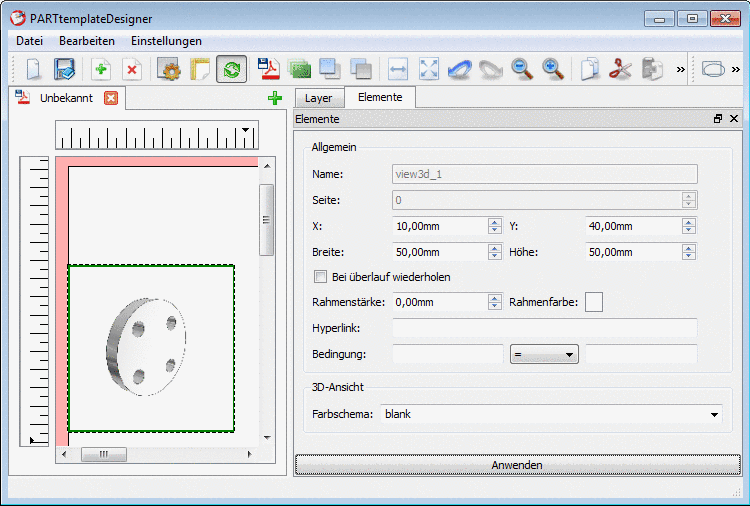Click into the X position field
This screenshot has width=750, height=506.
tap(440, 226)
